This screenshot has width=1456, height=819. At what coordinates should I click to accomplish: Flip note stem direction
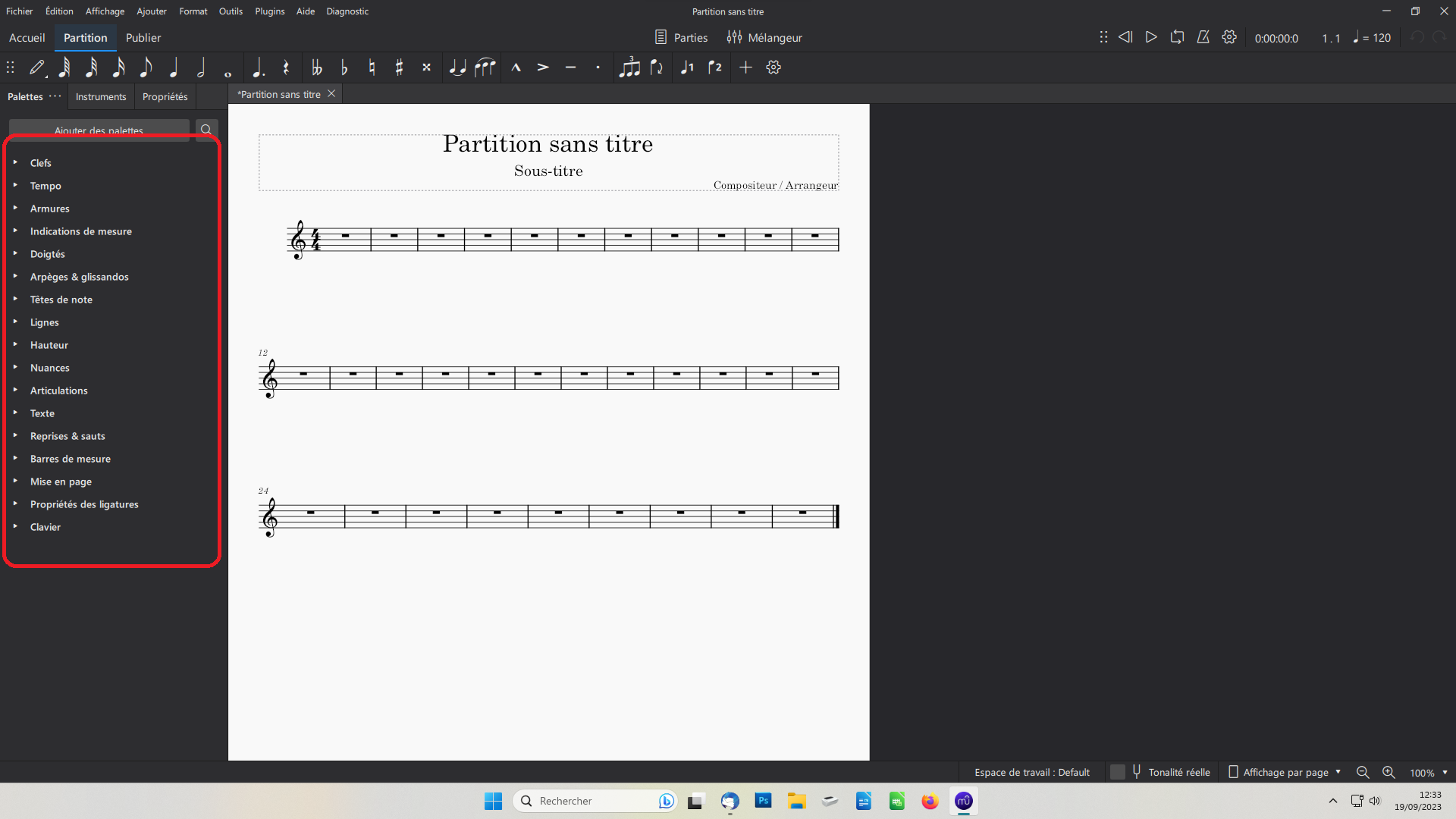[x=657, y=67]
